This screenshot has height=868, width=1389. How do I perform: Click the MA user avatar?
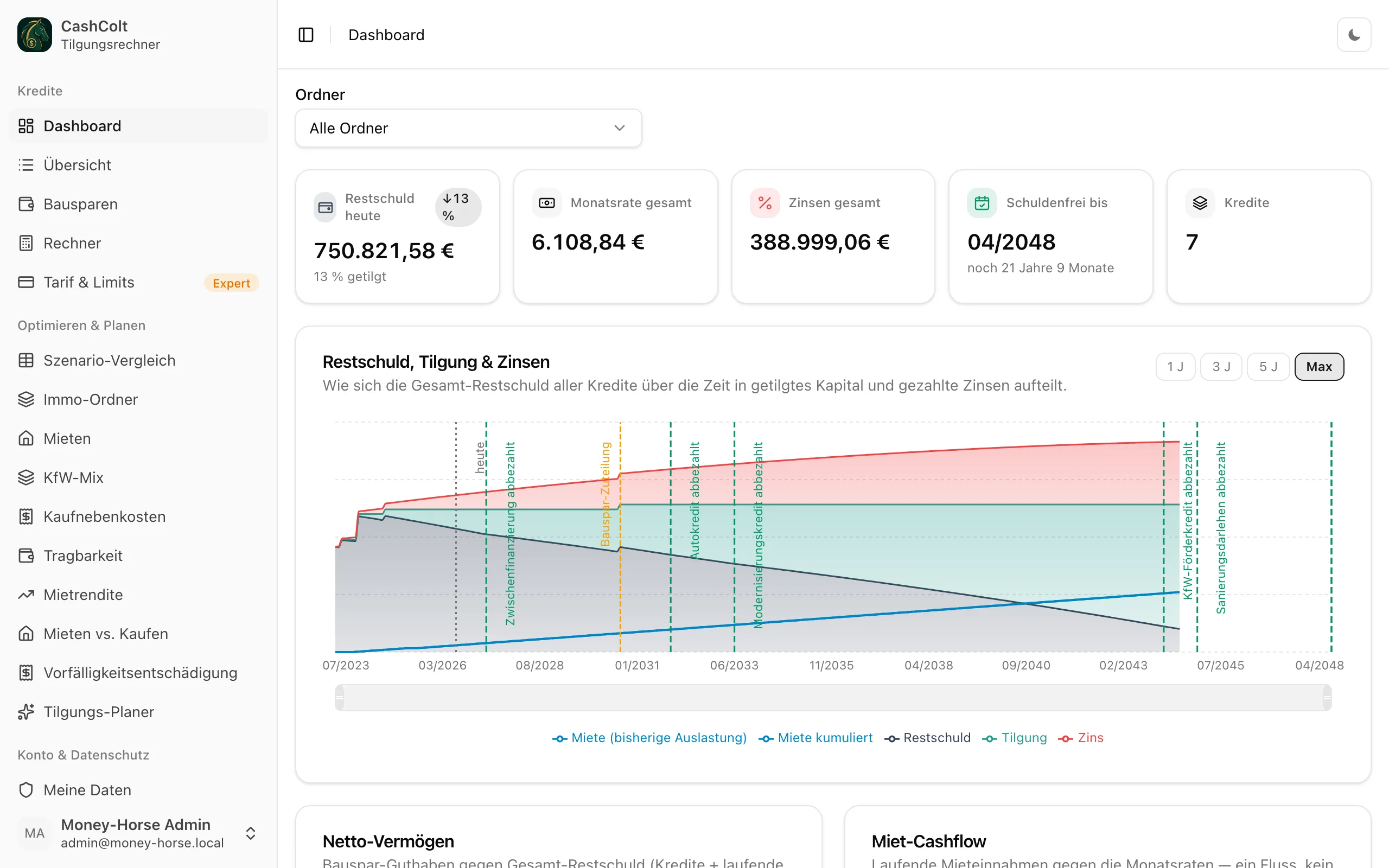34,833
